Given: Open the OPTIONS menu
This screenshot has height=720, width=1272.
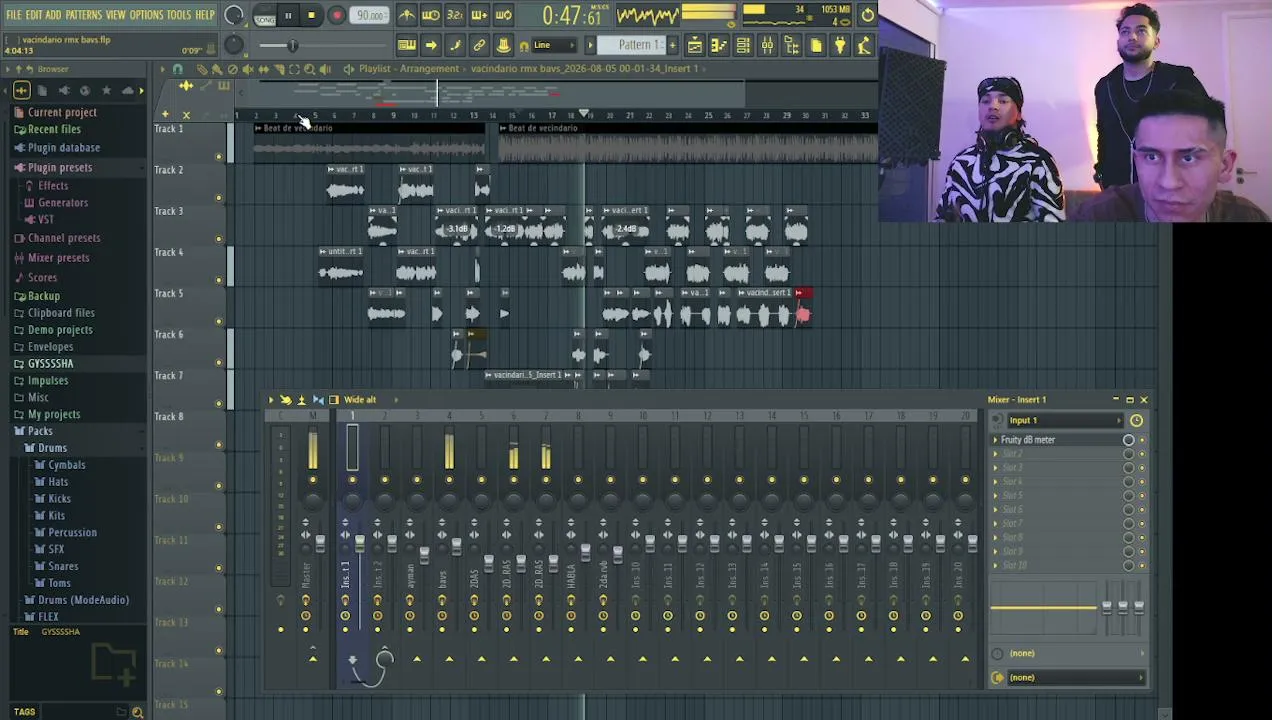Looking at the screenshot, I should [x=146, y=15].
